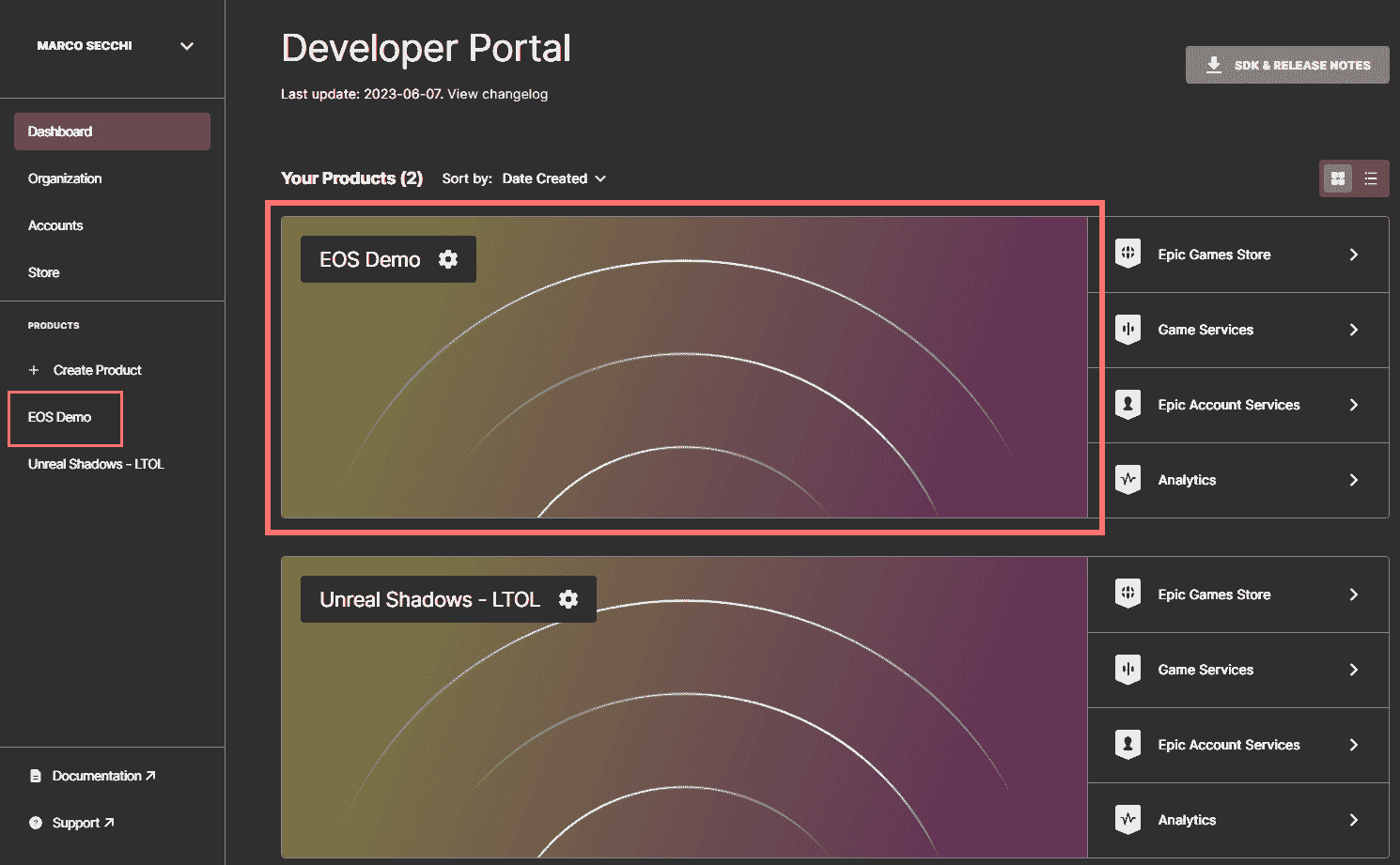
Task: Open the Sort by Date Created dropdown
Action: (554, 178)
